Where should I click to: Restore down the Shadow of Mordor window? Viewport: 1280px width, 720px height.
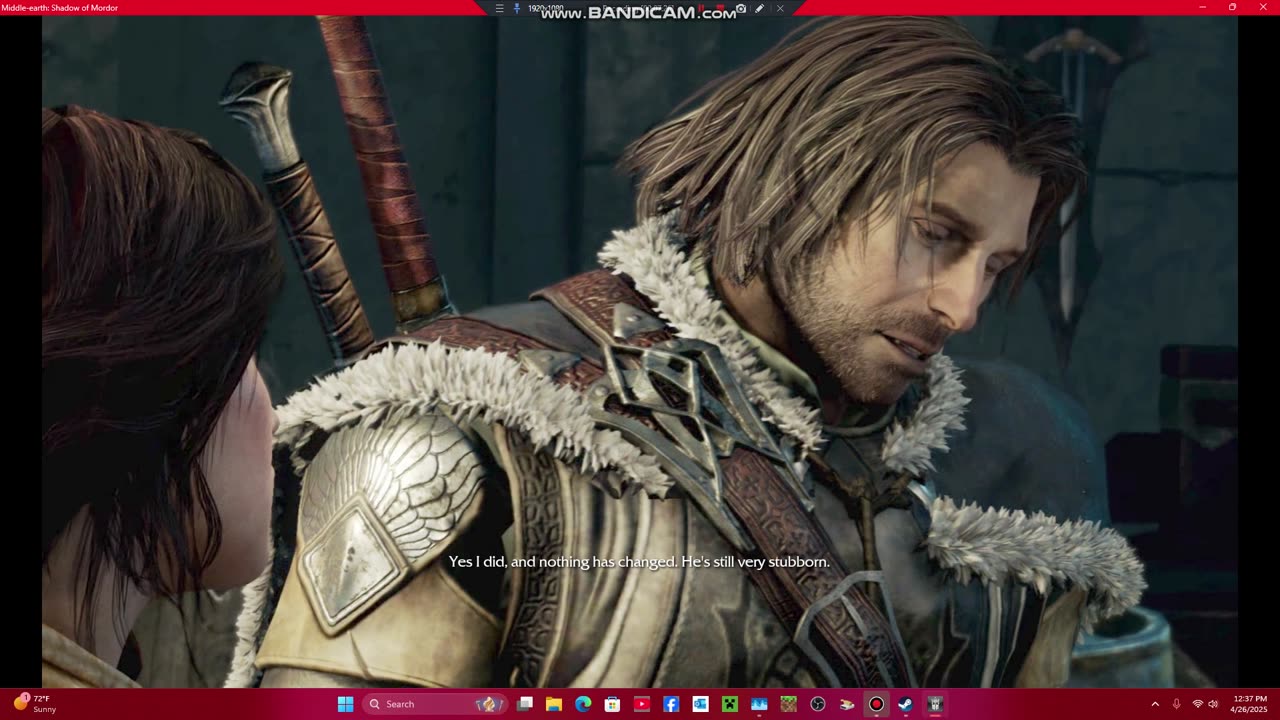tap(1232, 7)
